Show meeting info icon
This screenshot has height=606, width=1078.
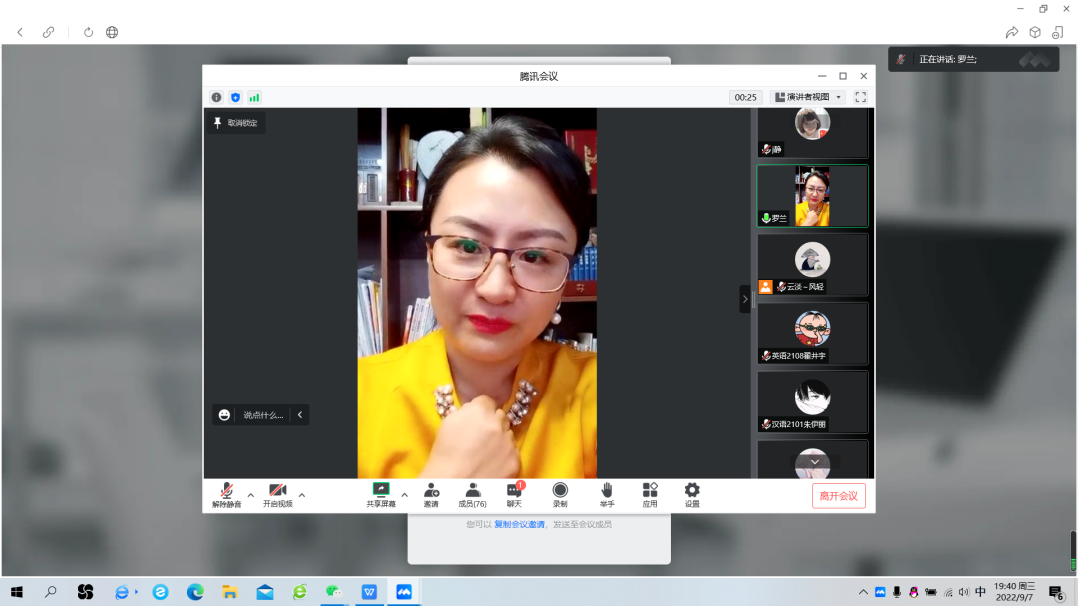click(x=216, y=97)
